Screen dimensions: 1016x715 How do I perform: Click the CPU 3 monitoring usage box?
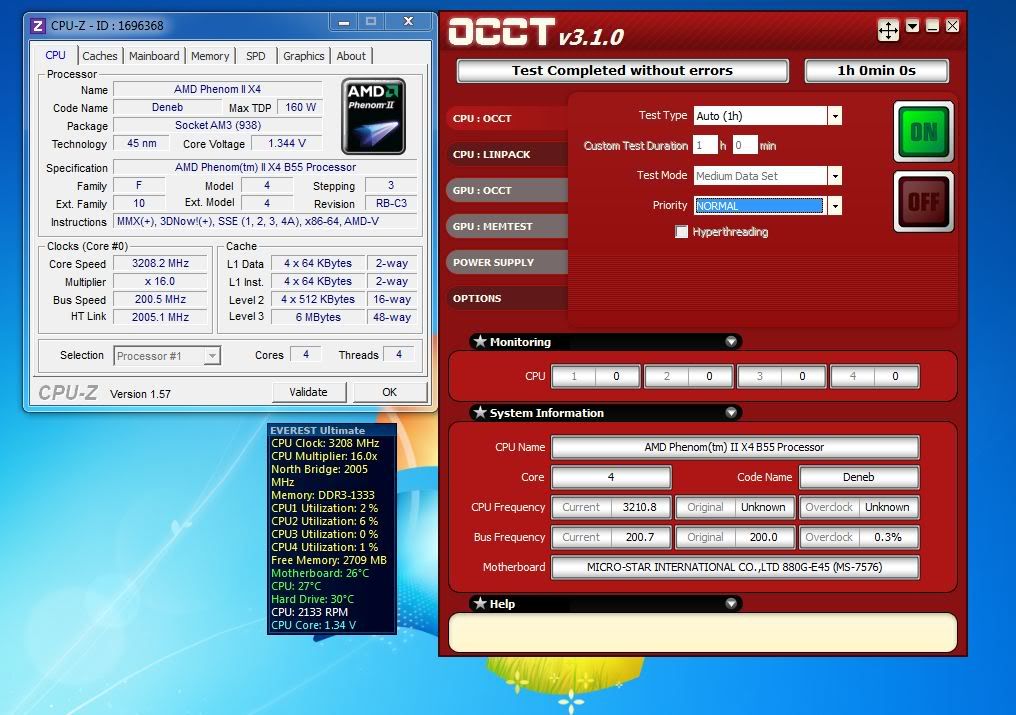781,376
